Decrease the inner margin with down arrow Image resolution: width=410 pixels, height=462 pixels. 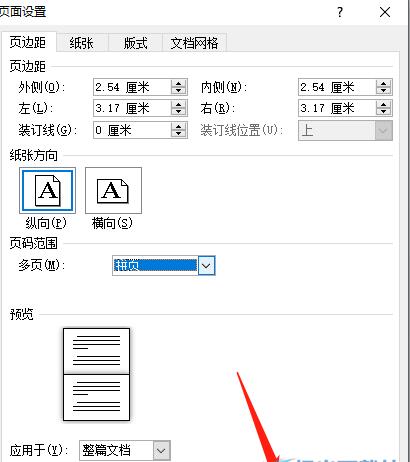[x=383, y=91]
